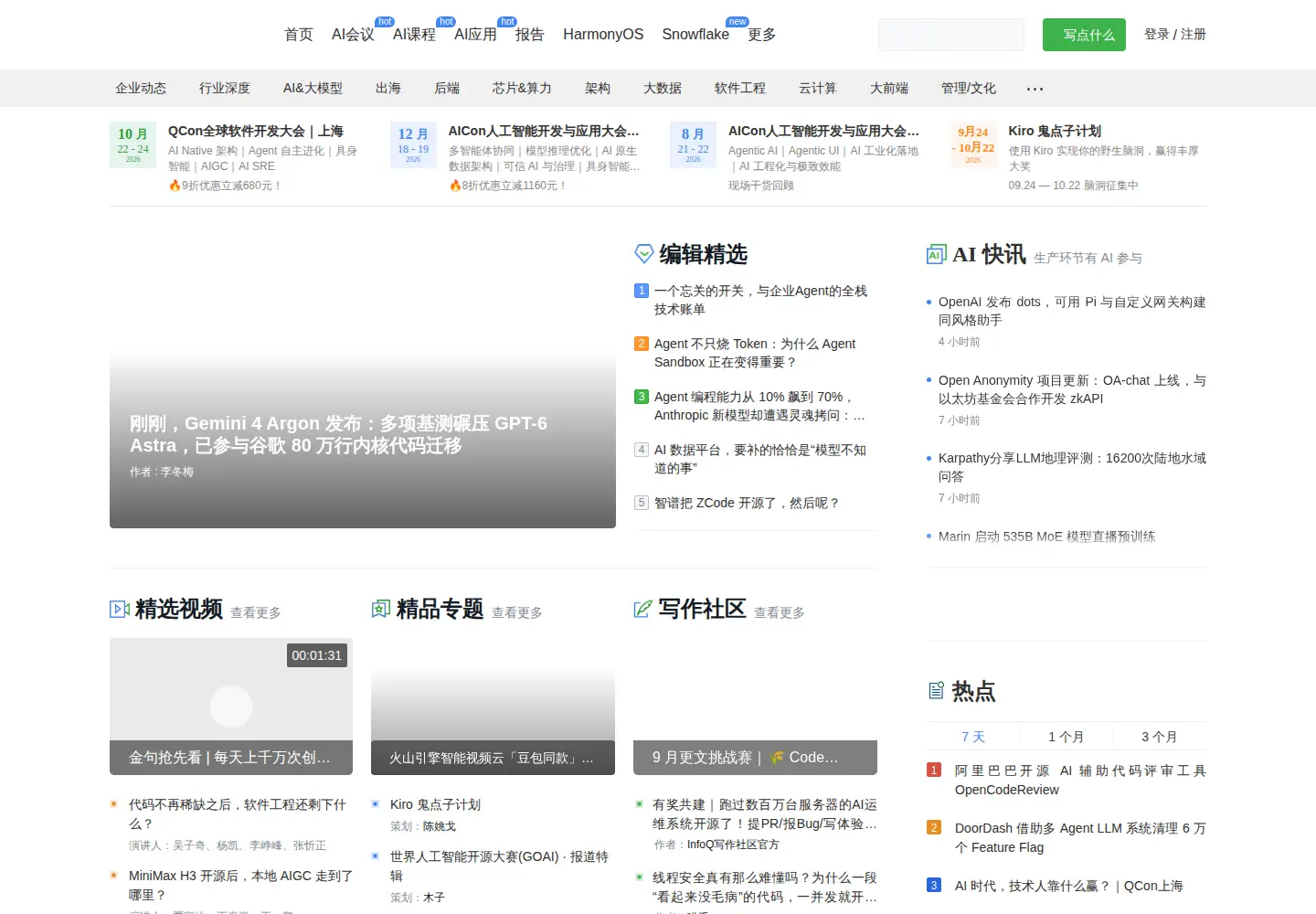The height and width of the screenshot is (914, 1316).
Task: Click the 精品专题 section icon
Action: 381,609
